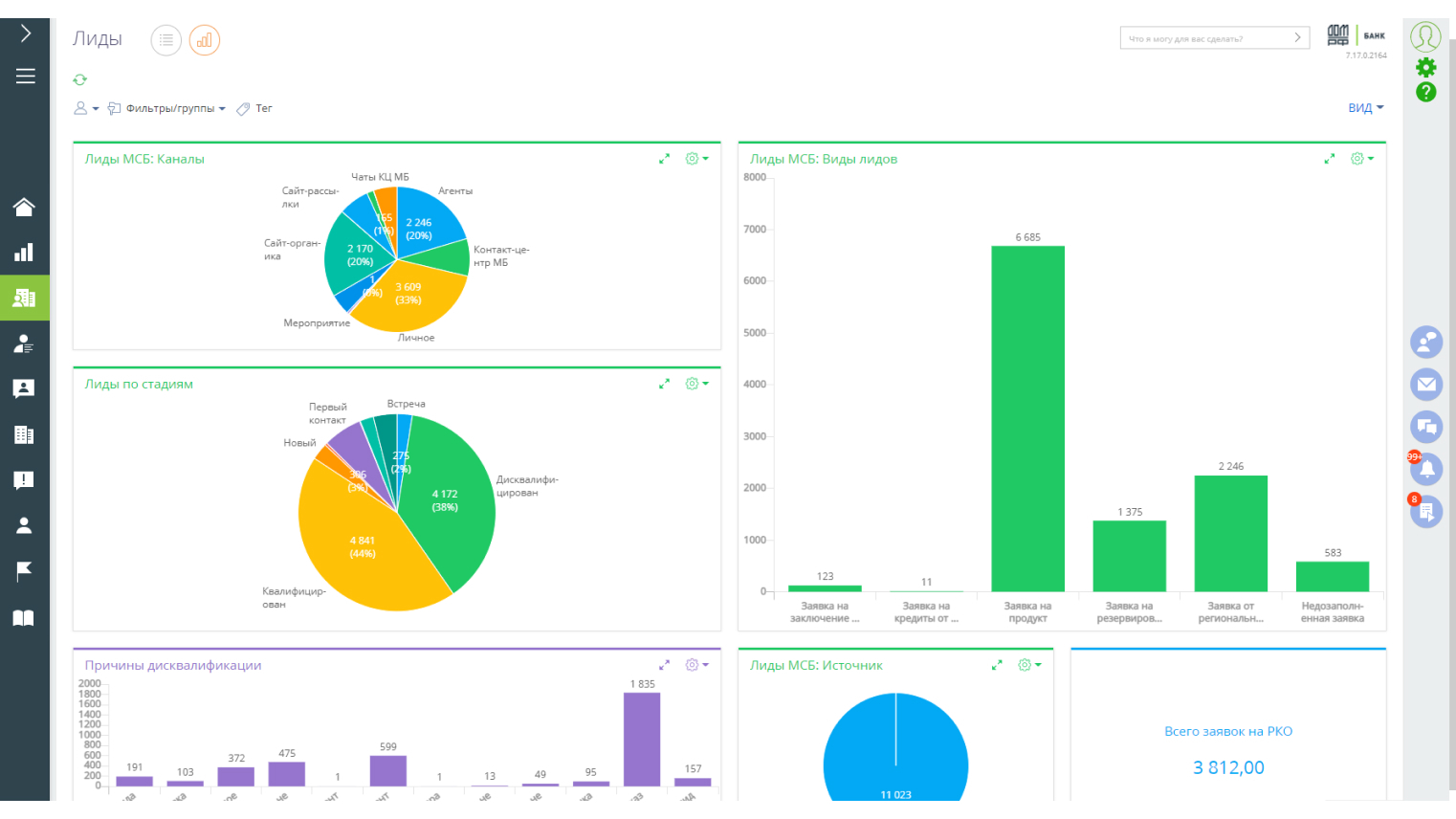Open the Фильтры/группы dropdown
This screenshot has width=1456, height=819.
(166, 108)
